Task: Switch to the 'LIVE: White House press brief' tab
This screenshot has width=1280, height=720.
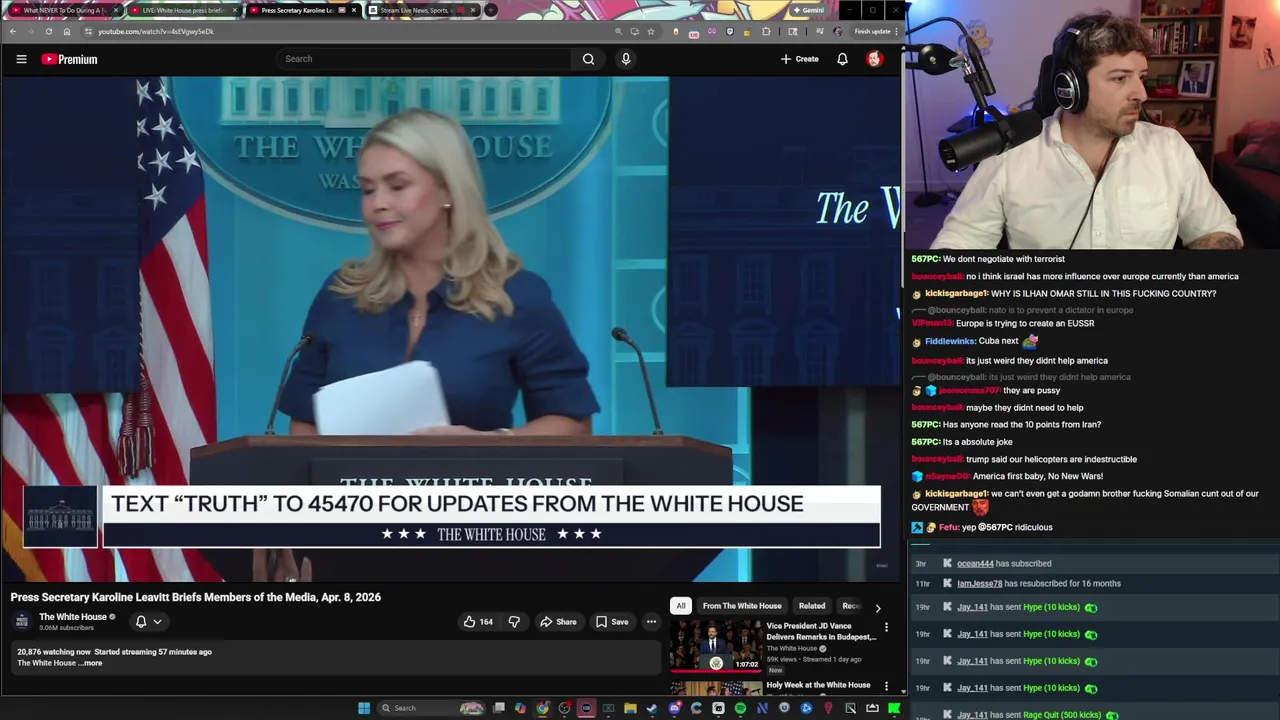Action: pos(183,10)
